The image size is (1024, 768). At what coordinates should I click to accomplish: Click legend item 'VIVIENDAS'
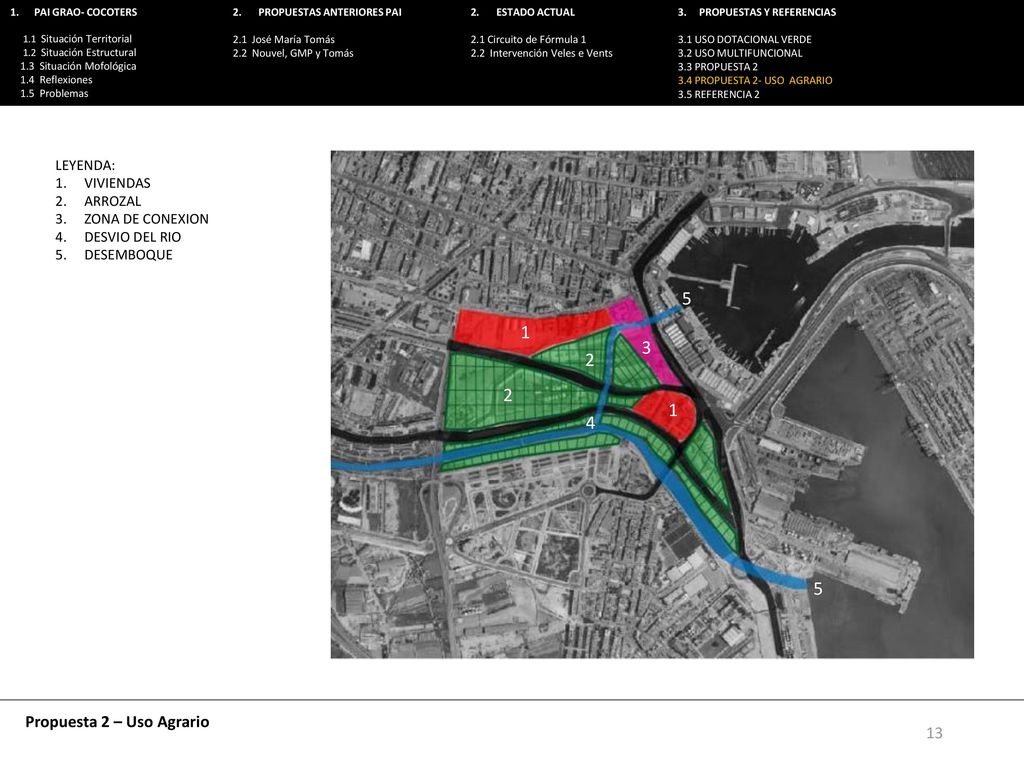[x=117, y=184]
